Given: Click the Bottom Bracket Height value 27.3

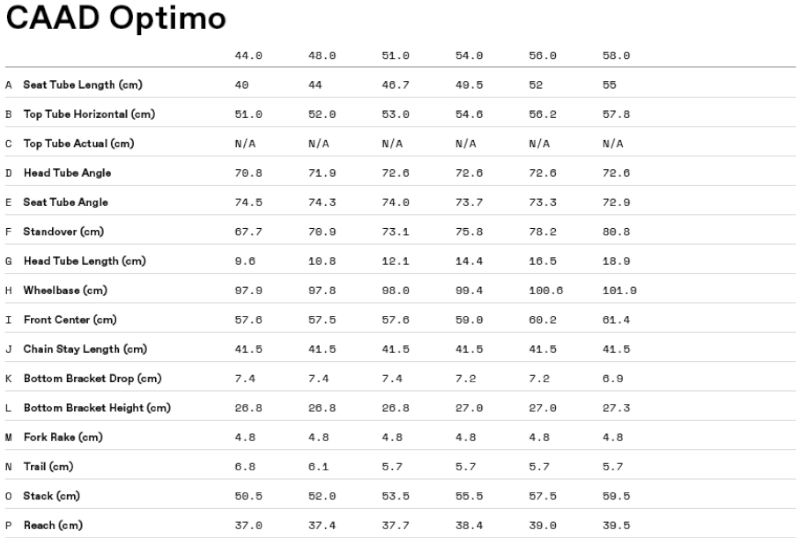Looking at the screenshot, I should tap(616, 408).
